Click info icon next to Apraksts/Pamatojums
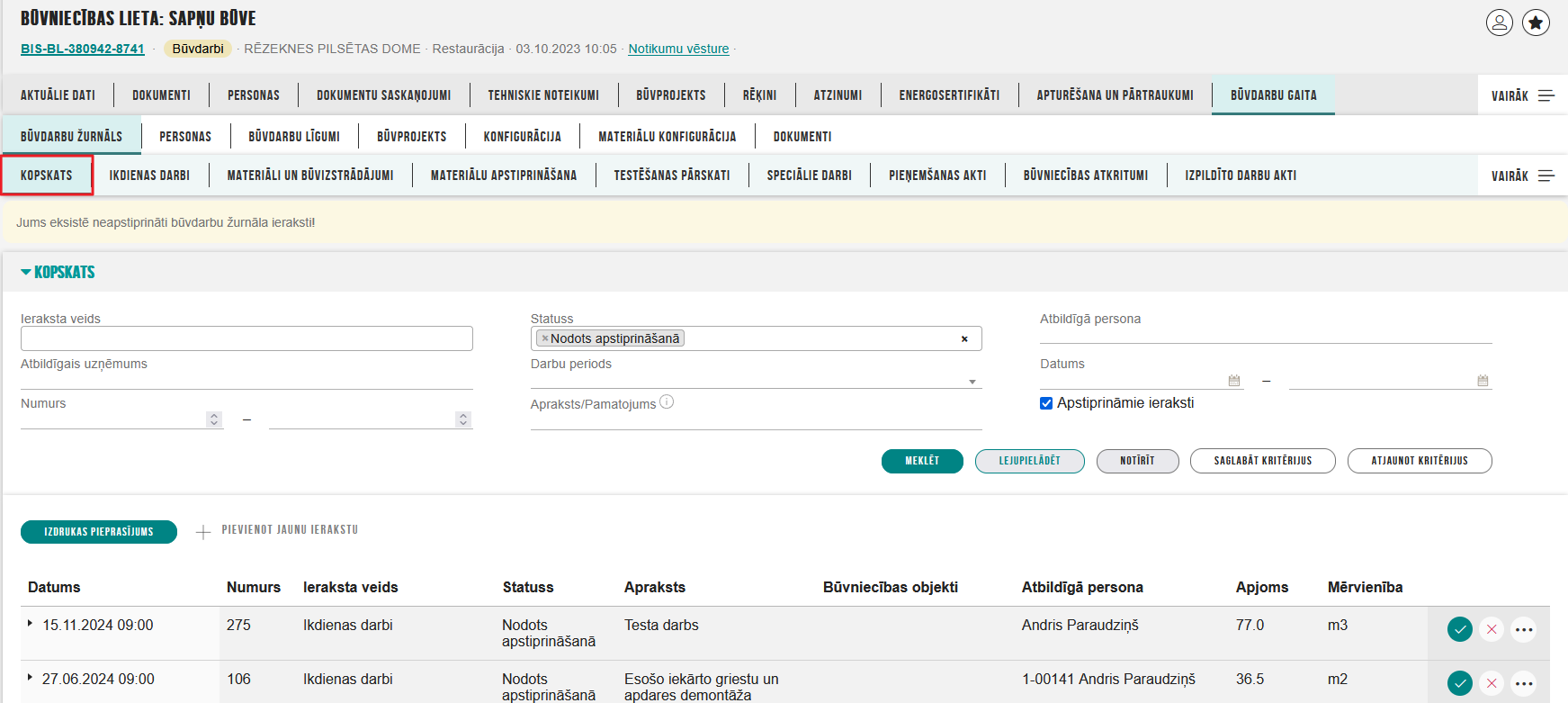The height and width of the screenshot is (703, 1568). click(x=667, y=402)
